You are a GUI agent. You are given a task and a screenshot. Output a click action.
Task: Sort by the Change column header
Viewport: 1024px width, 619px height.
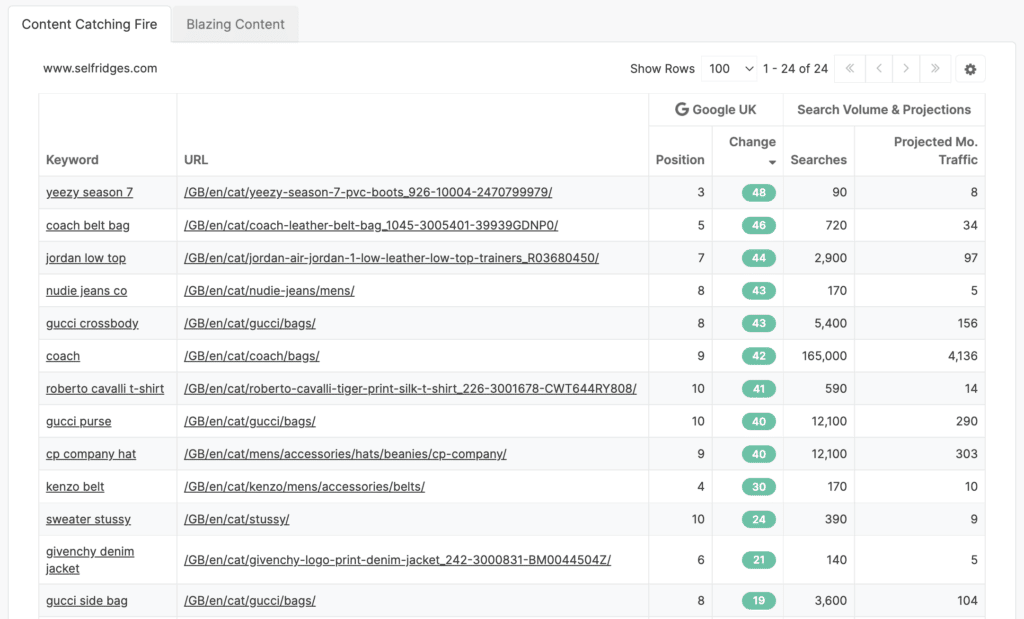pos(752,142)
